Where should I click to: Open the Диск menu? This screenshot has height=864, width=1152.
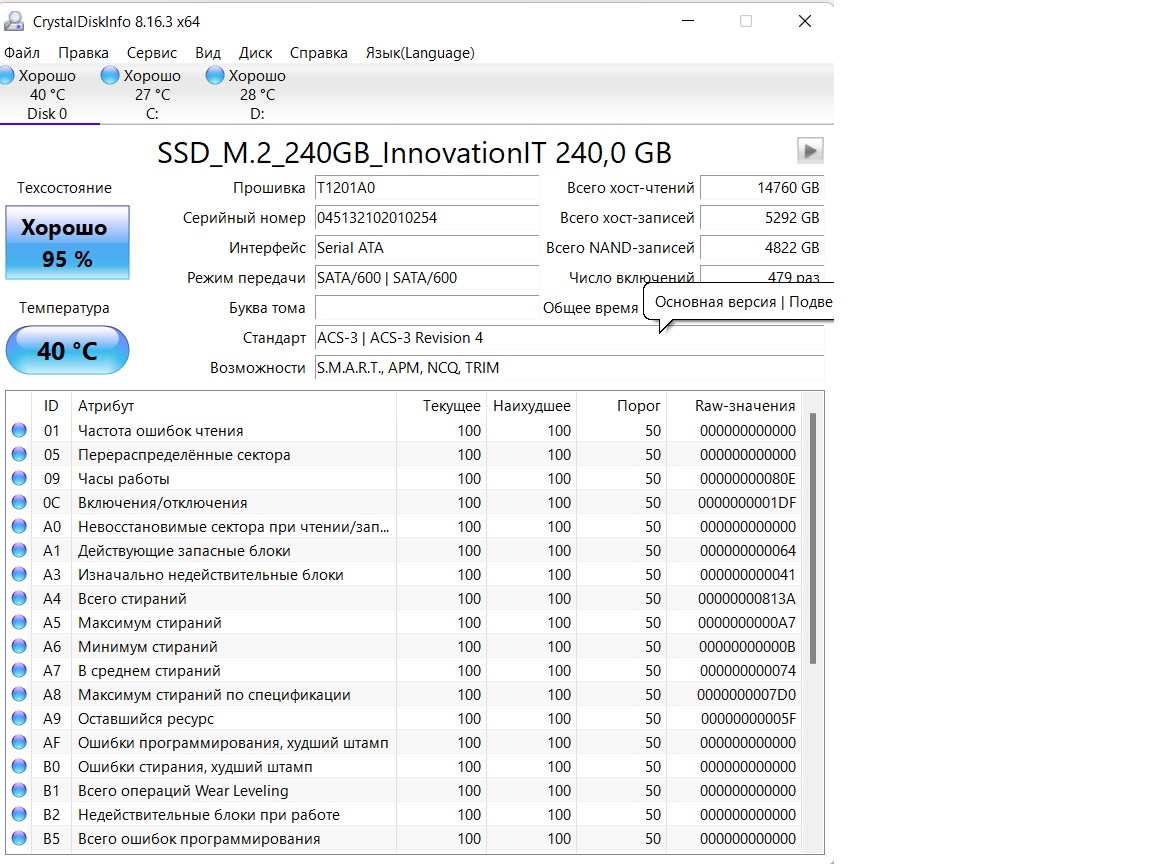click(255, 53)
